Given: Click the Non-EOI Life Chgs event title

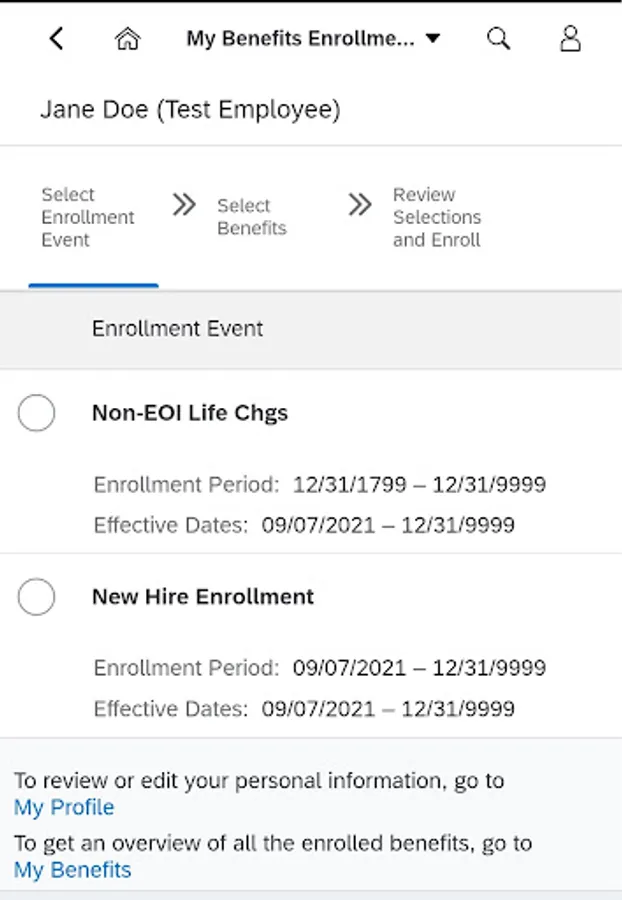Looking at the screenshot, I should point(190,413).
